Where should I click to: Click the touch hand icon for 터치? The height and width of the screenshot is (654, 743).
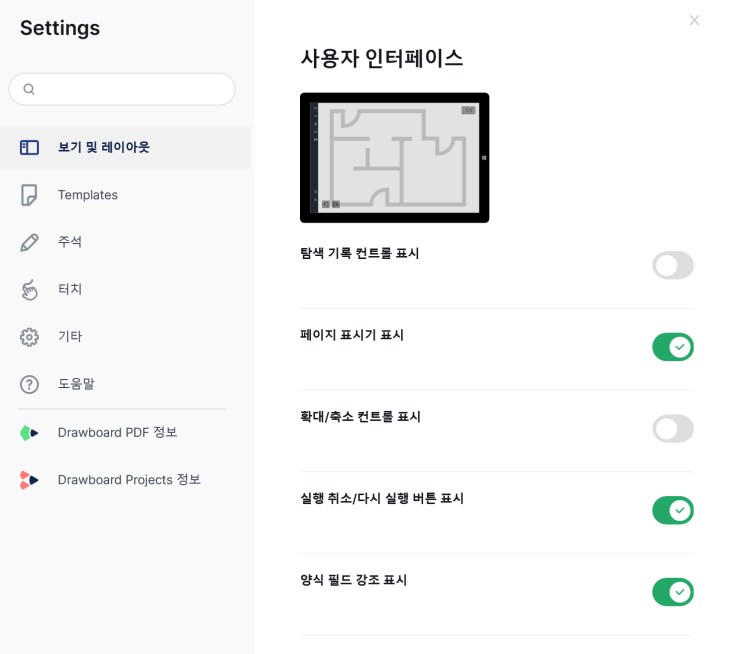pos(29,289)
